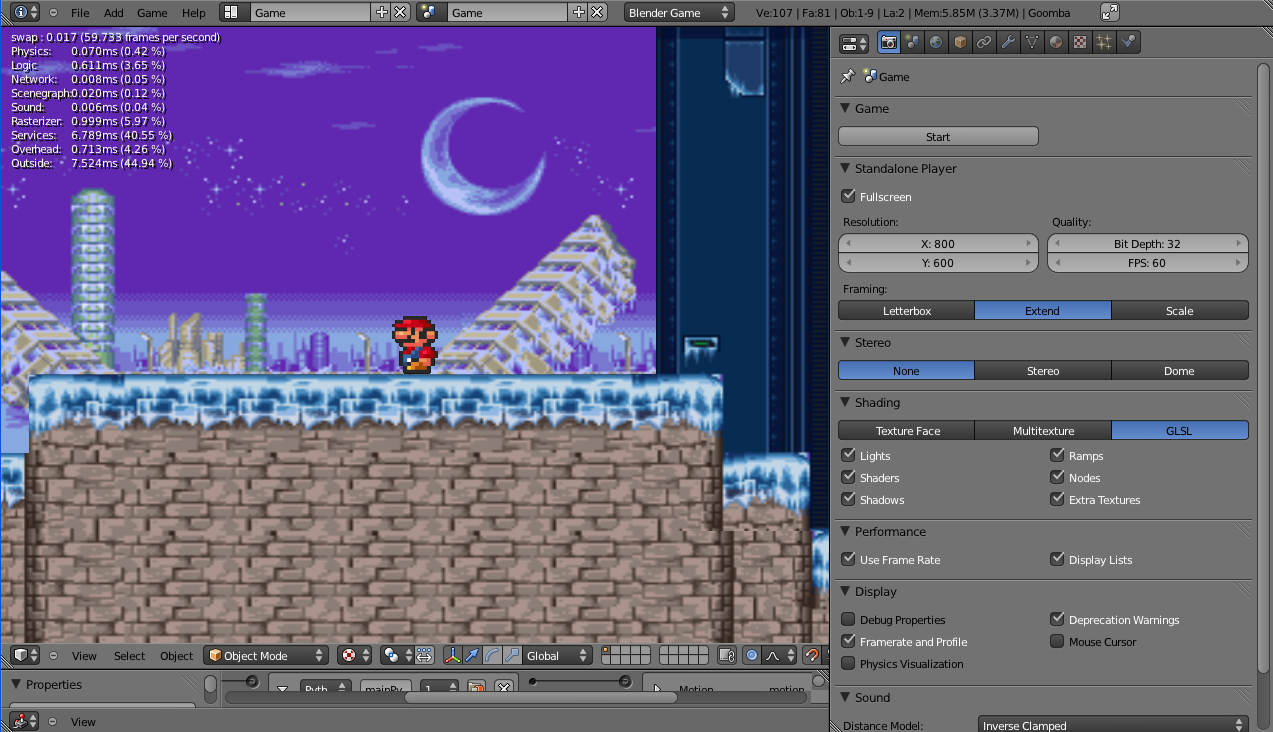Screen dimensions: 1273x732
Task: Open the Physics tab icon
Action: (x=1128, y=42)
